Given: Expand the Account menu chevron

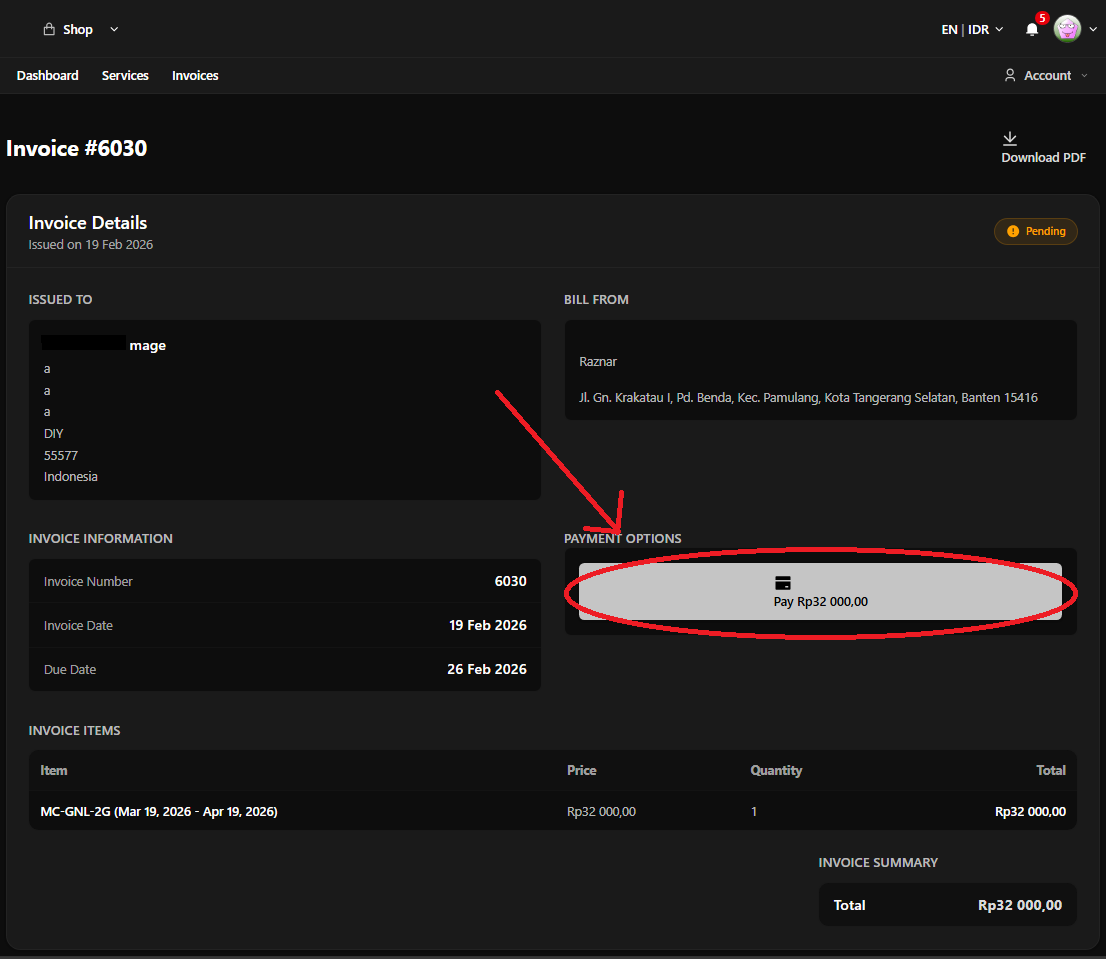Looking at the screenshot, I should tap(1085, 76).
